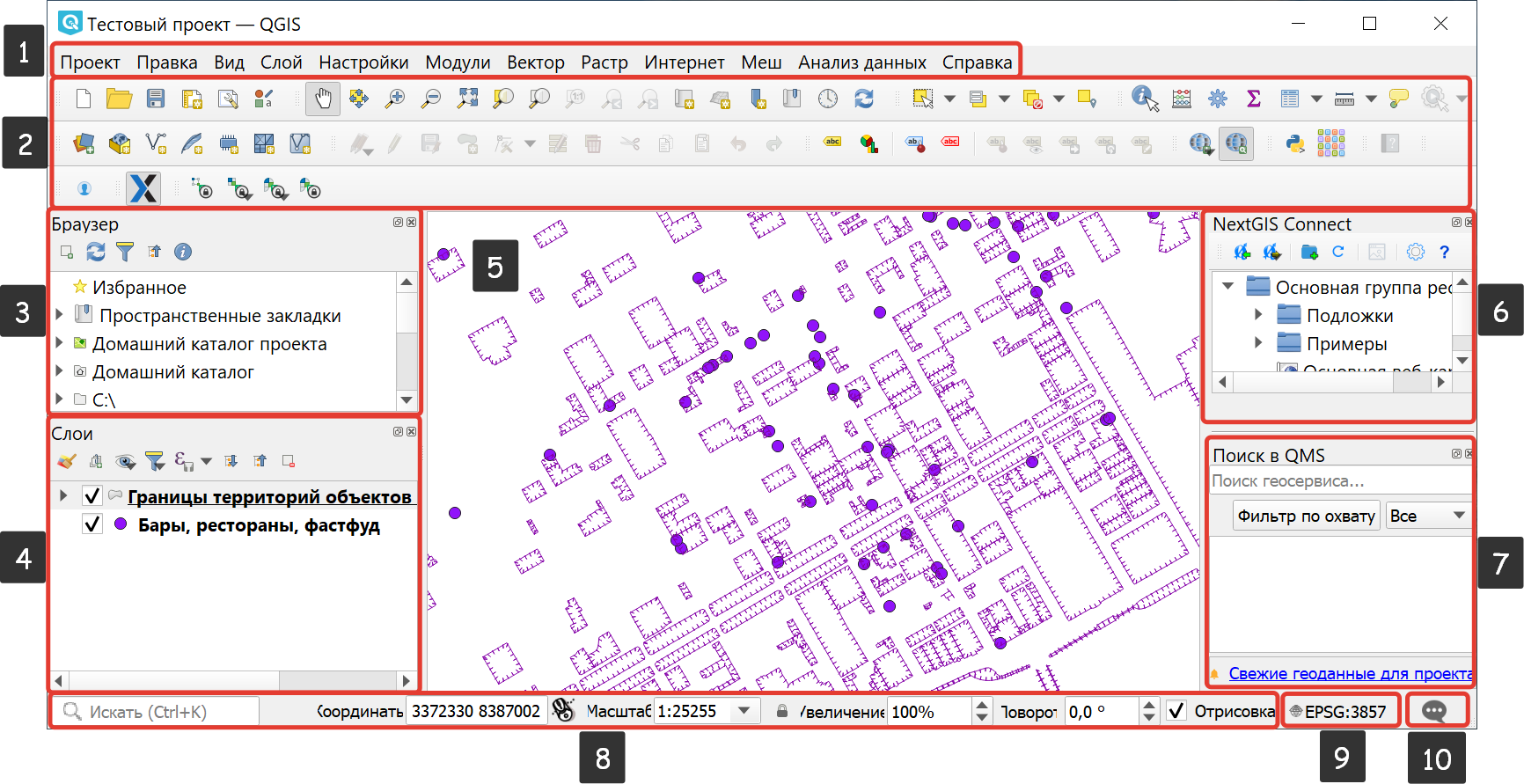This screenshot has height=784, width=1524.
Task: Select the Pan Map hand tool
Action: coord(323,99)
